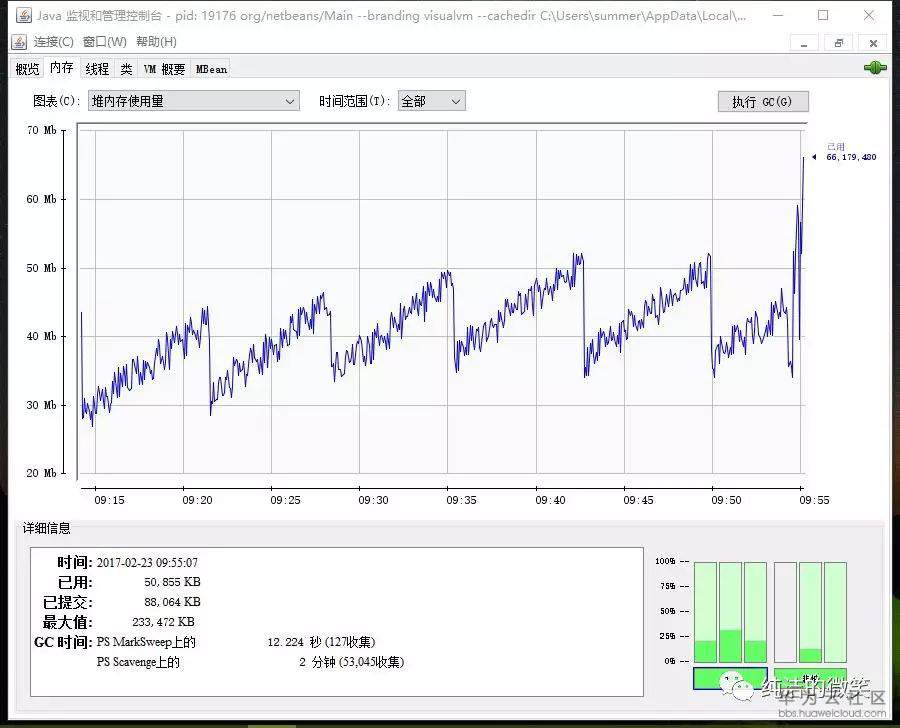Open the MBean tab
This screenshot has height=728, width=900.
pyautogui.click(x=211, y=69)
